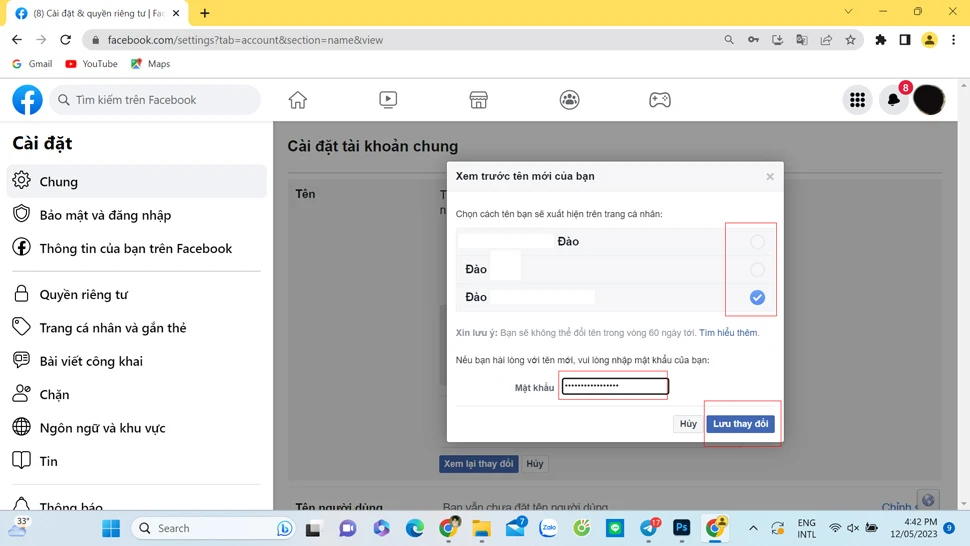970x546 pixels.
Task: Click the Facebook logo icon
Action: [27, 100]
